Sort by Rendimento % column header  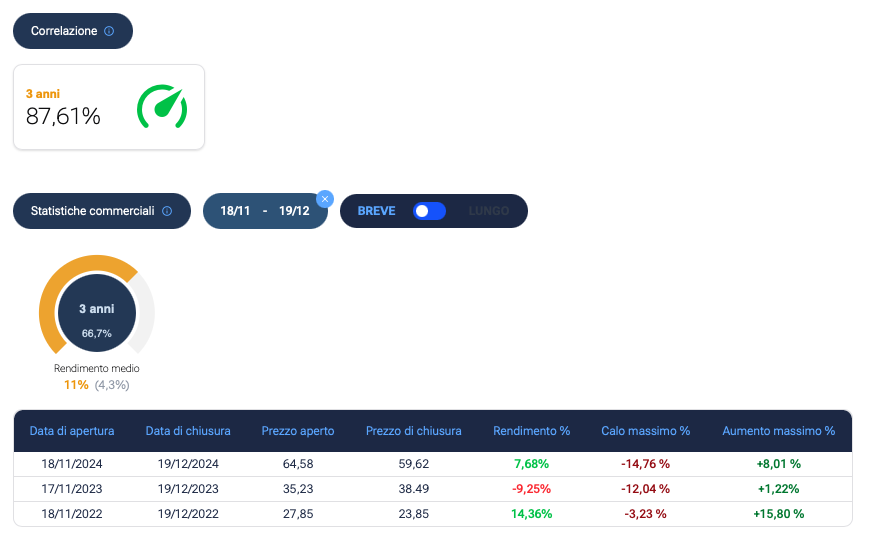point(531,431)
